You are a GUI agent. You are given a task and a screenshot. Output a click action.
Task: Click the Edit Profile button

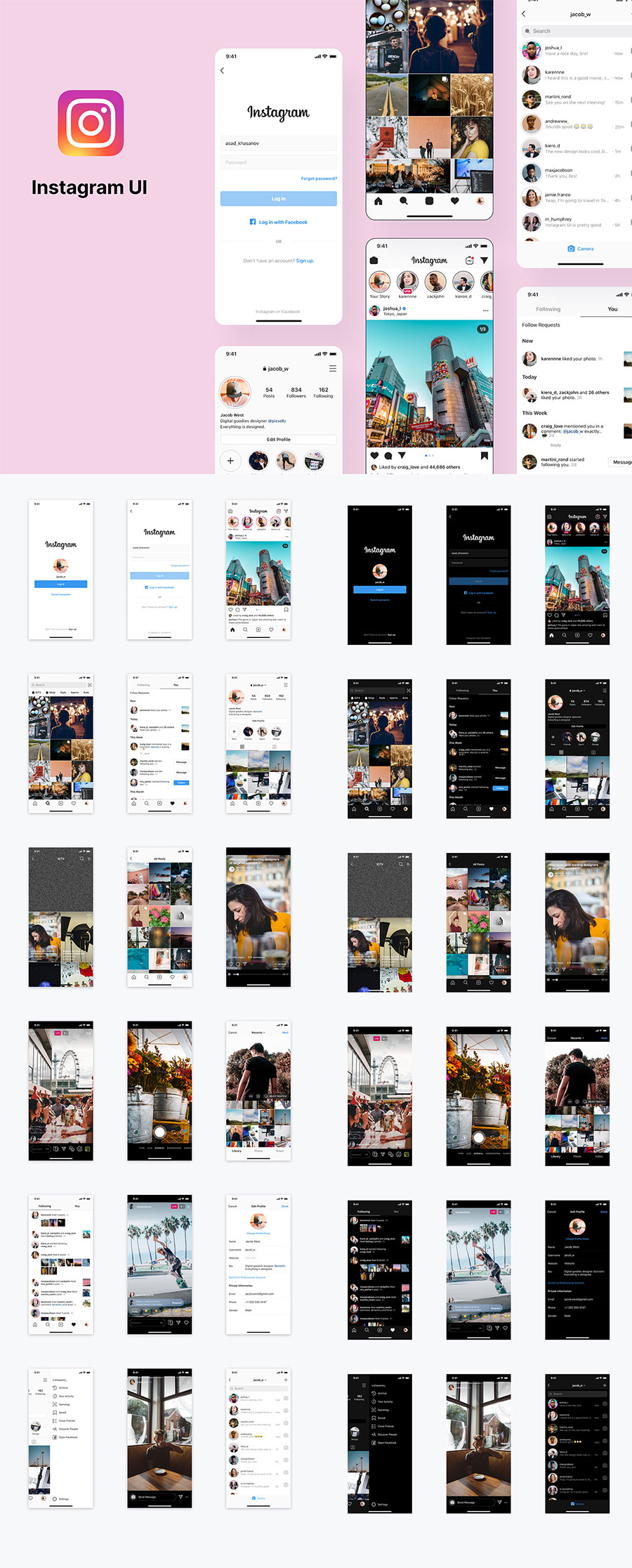coord(279,440)
